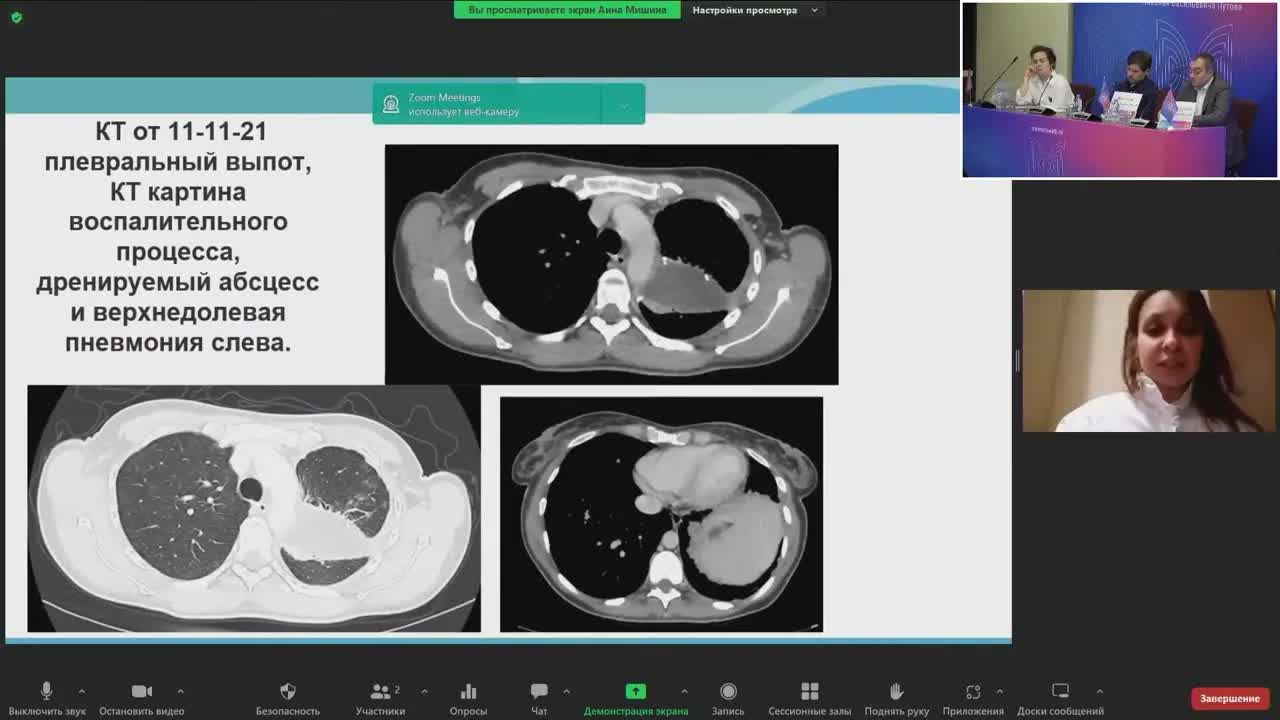1280x720 pixels.
Task: Open the Participants panel
Action: coord(380,692)
